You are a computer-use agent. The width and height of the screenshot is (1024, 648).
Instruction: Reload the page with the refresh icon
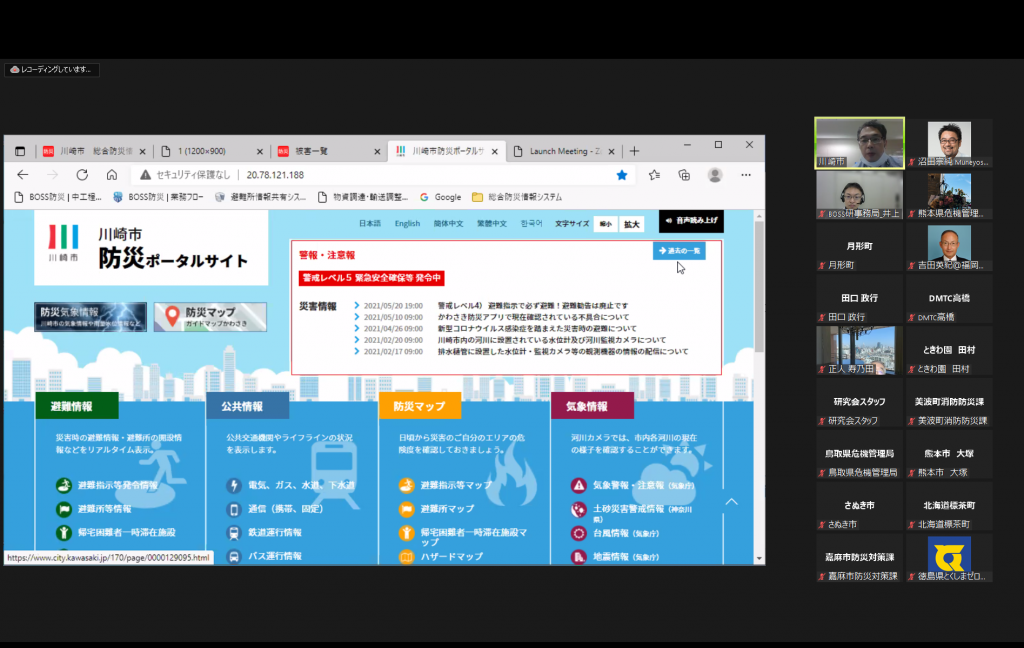coord(82,175)
